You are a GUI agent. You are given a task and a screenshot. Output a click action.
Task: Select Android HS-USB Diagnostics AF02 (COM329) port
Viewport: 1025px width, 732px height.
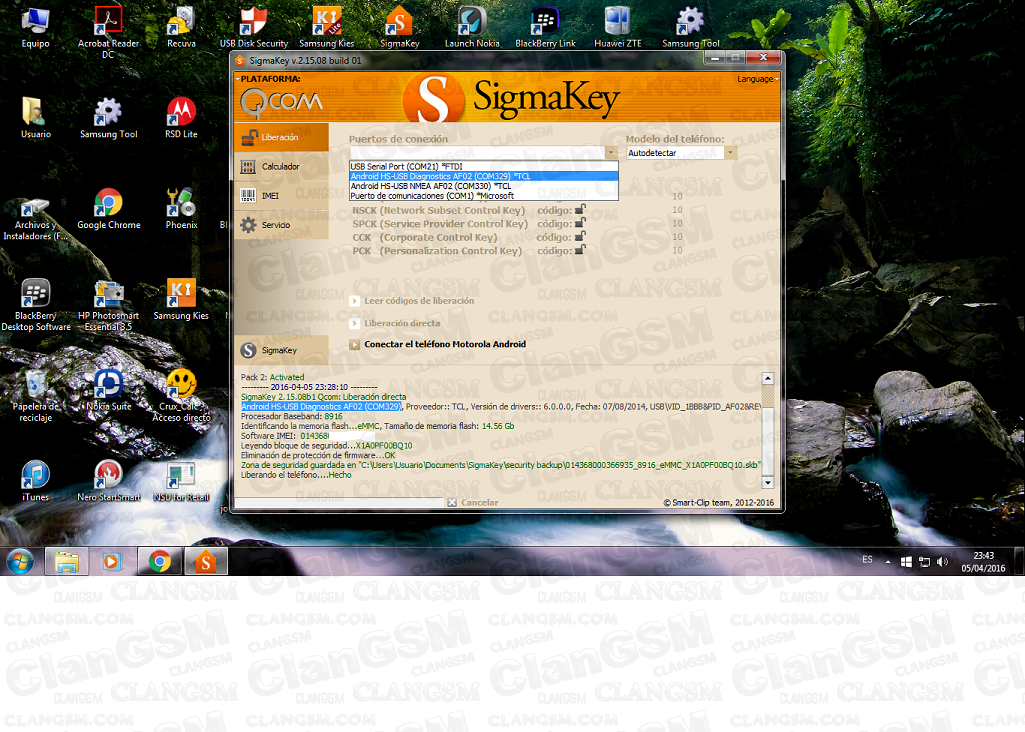pyautogui.click(x=484, y=176)
